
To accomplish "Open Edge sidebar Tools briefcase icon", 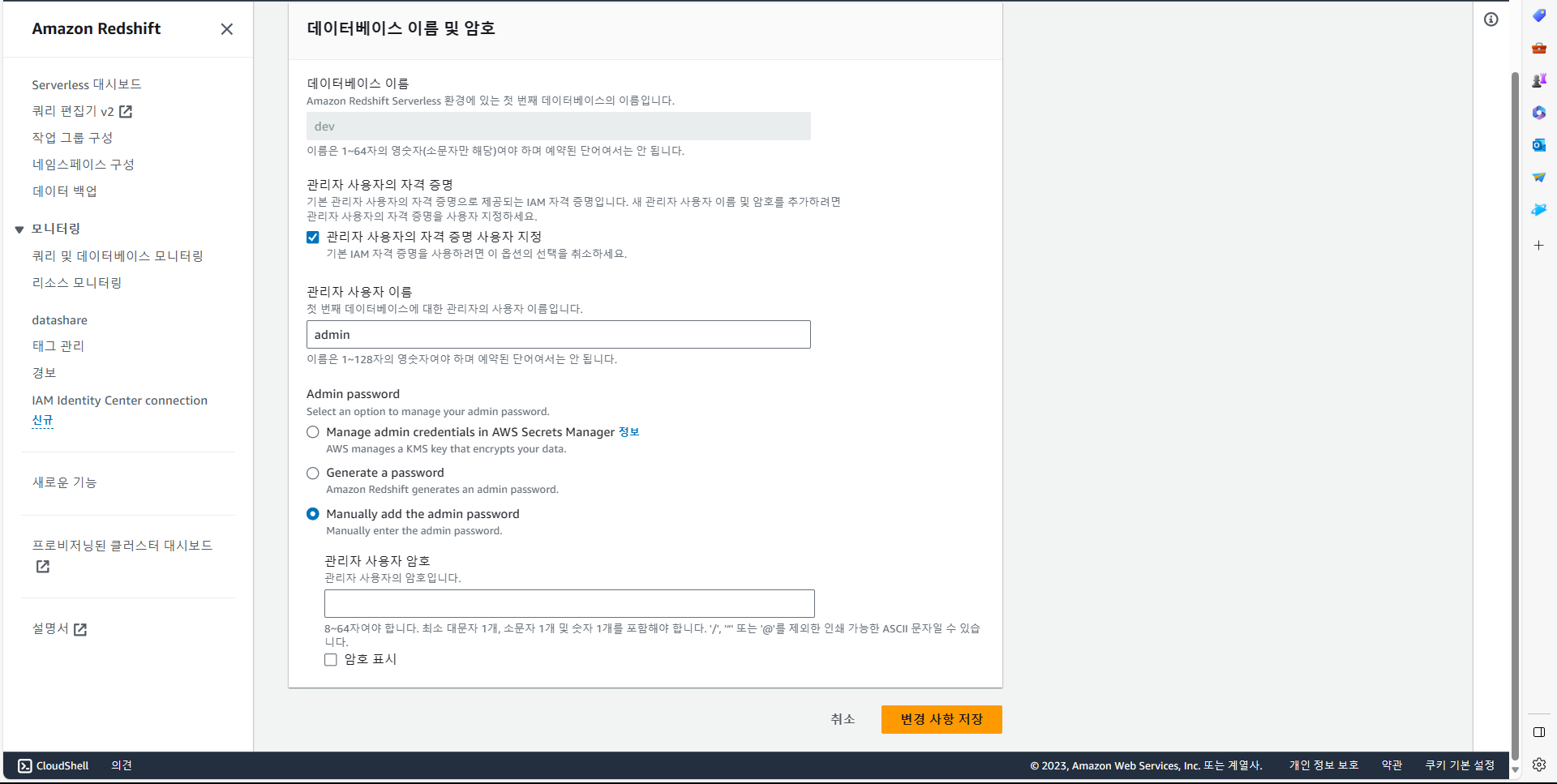I will (x=1538, y=48).
